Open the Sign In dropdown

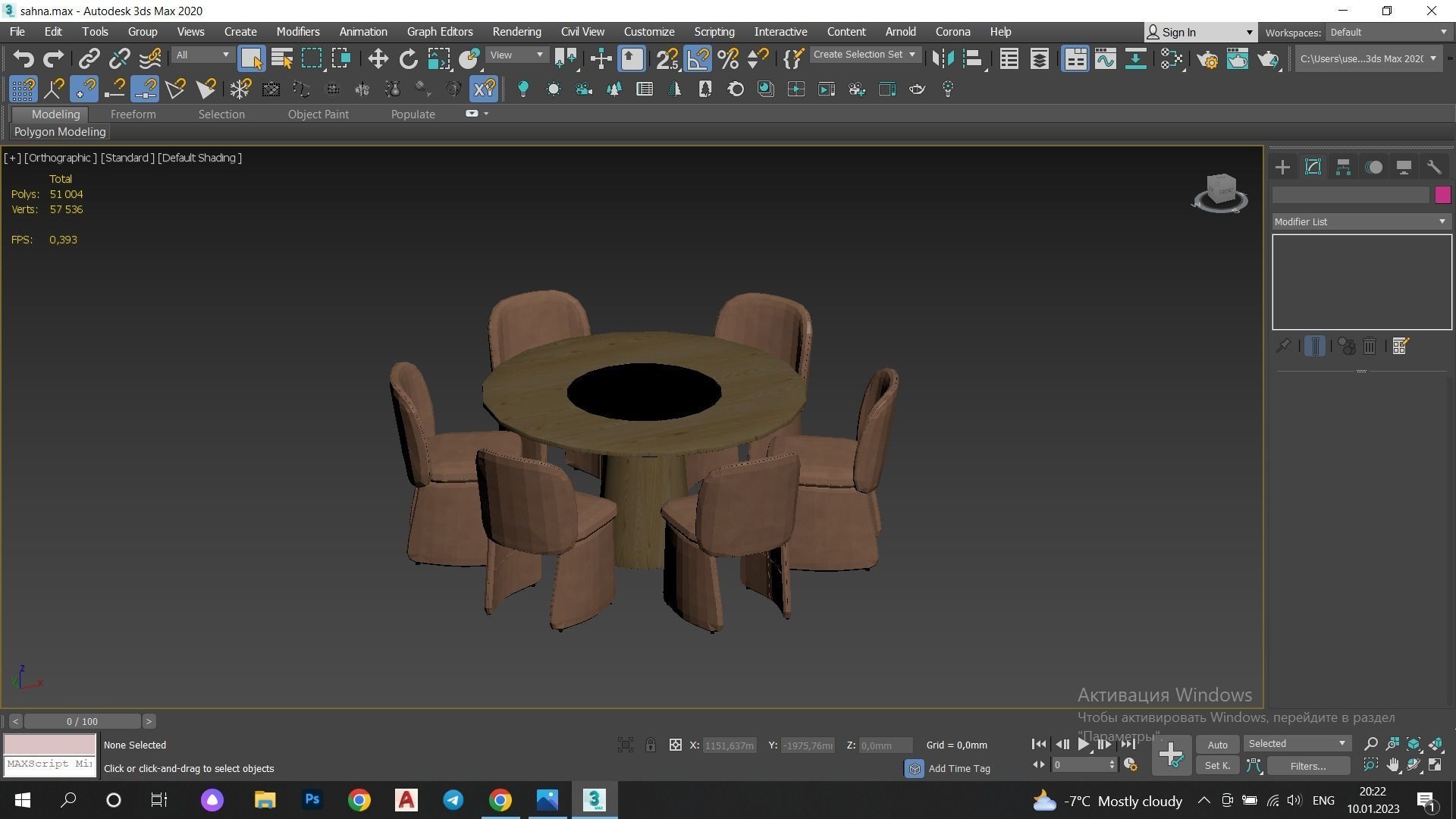pos(1200,32)
